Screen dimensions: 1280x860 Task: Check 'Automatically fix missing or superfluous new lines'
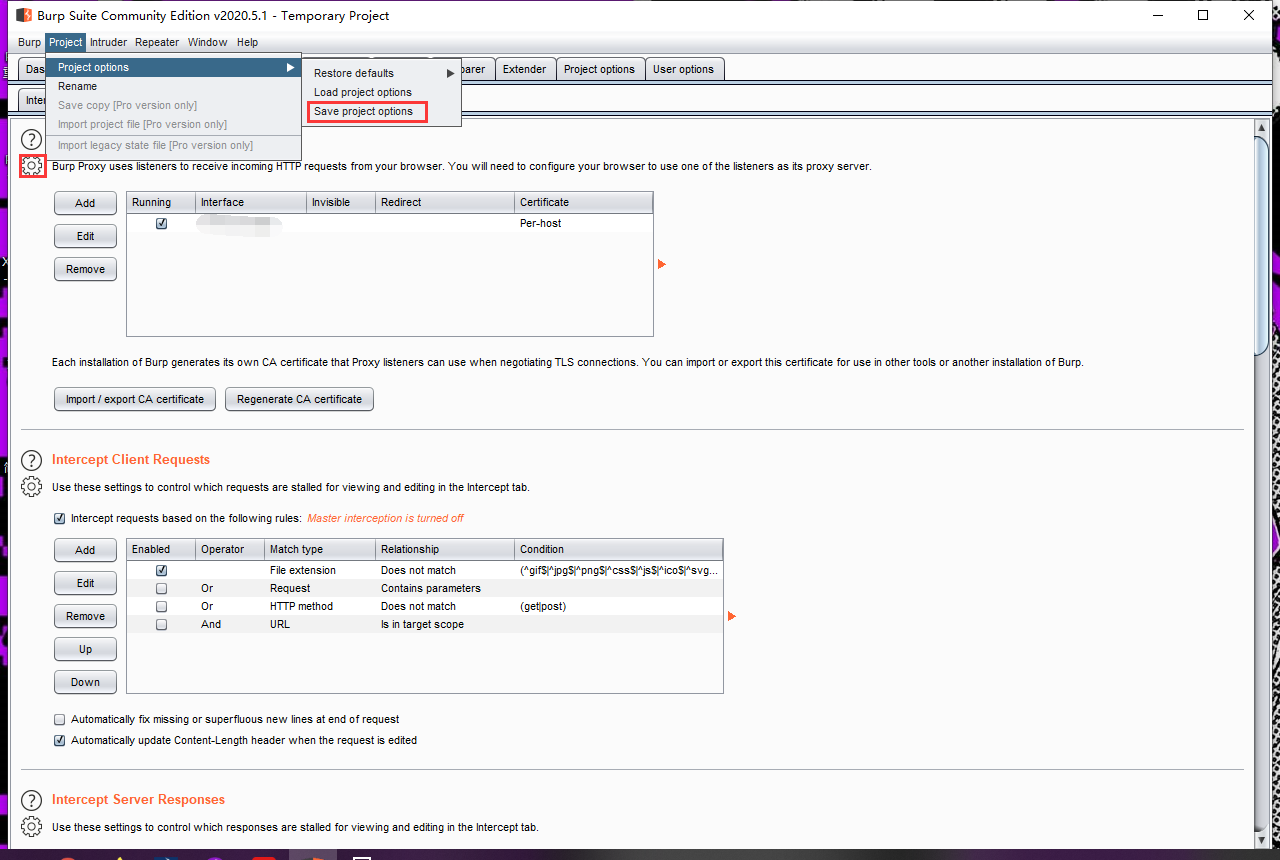click(x=60, y=719)
